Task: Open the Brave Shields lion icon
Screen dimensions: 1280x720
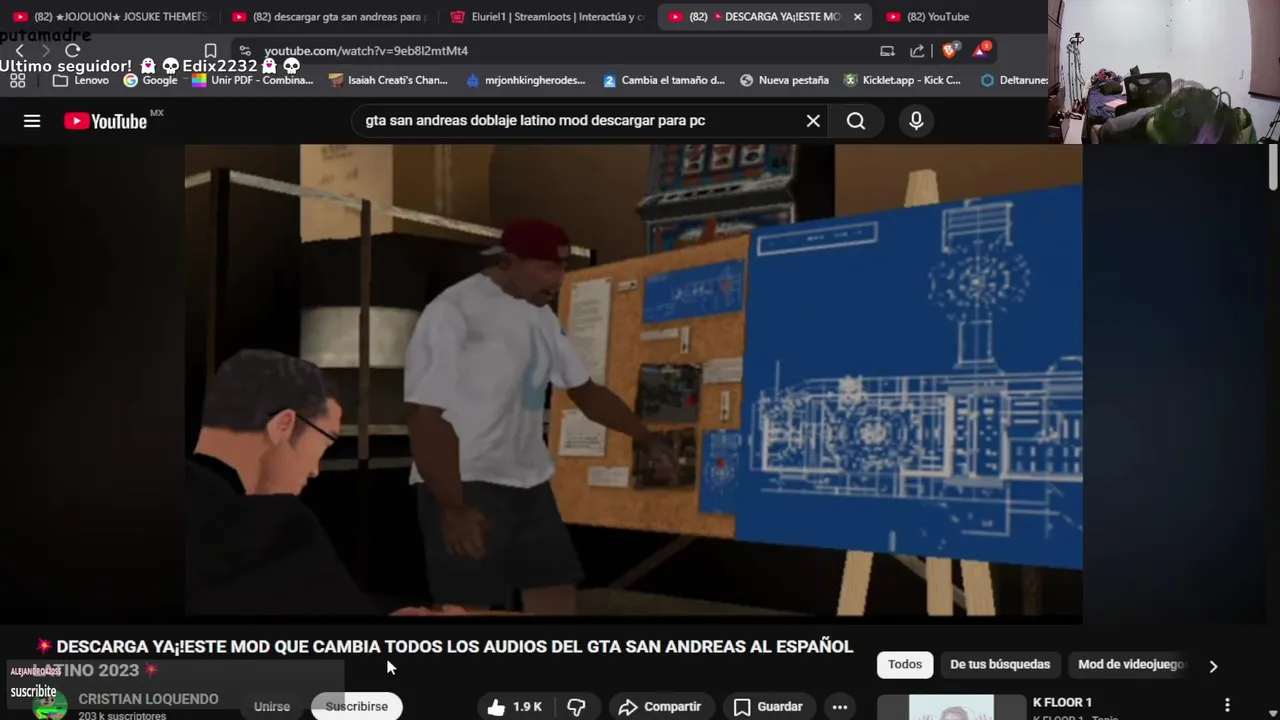Action: pos(950,50)
